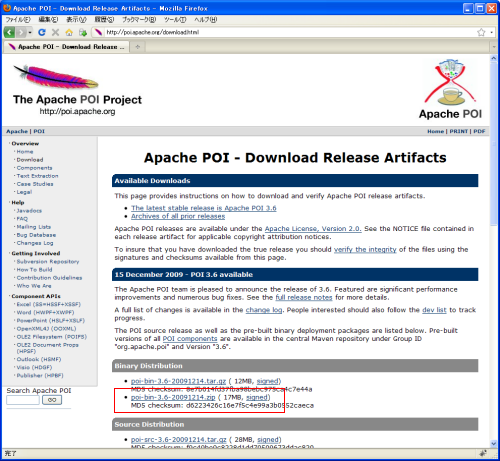Open Publisher (HPBF) API link
Image resolution: width=500 pixels, height=461 pixels.
click(x=40, y=375)
